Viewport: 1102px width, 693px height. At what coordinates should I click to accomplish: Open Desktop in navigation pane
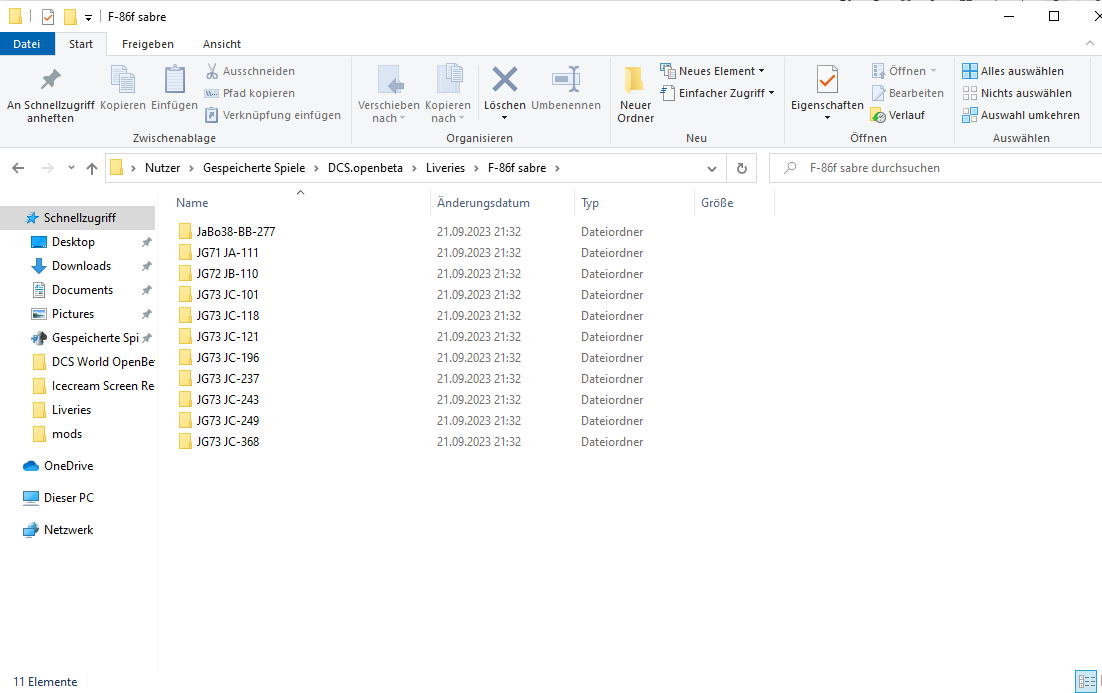[73, 242]
